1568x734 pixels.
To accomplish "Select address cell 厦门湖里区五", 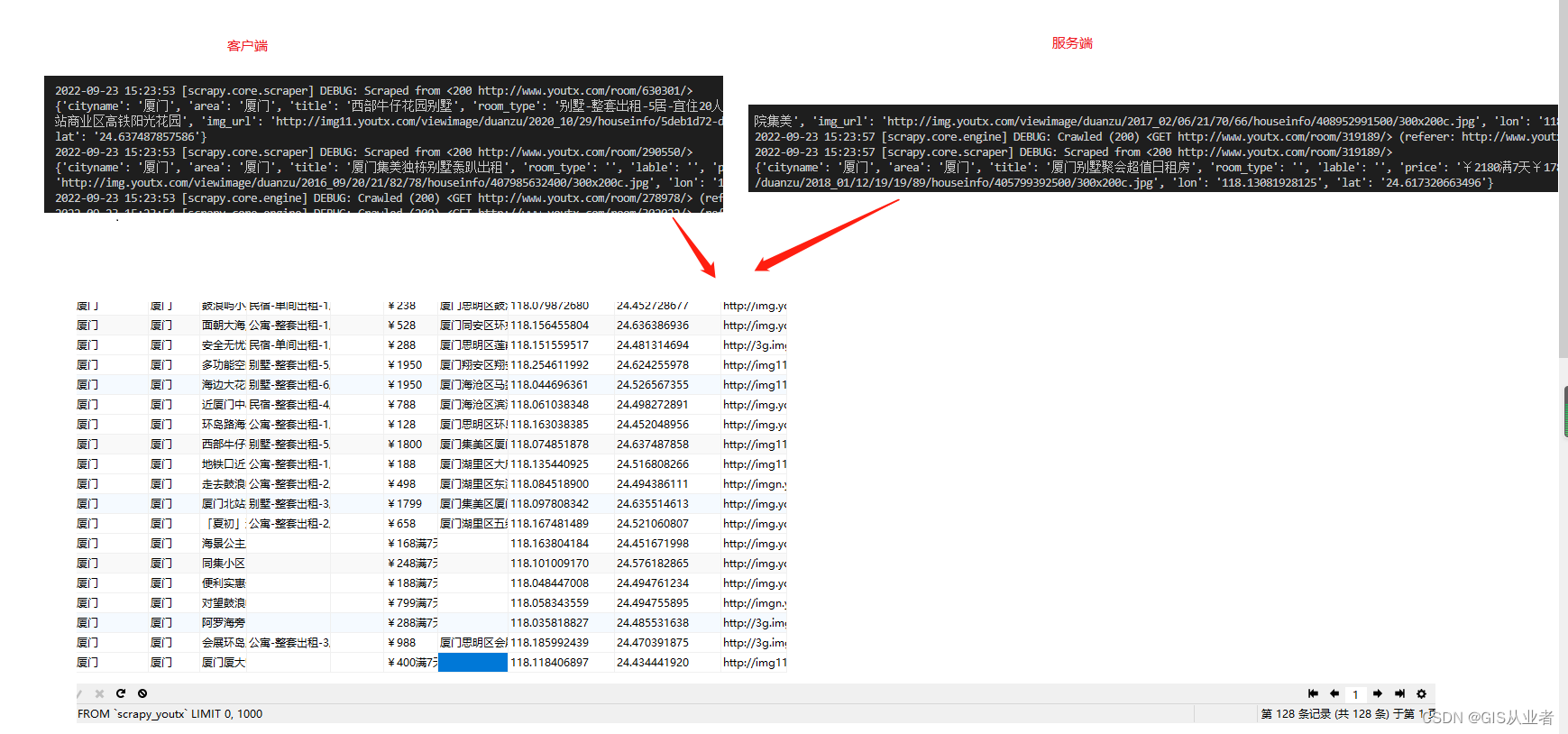I will 473,524.
